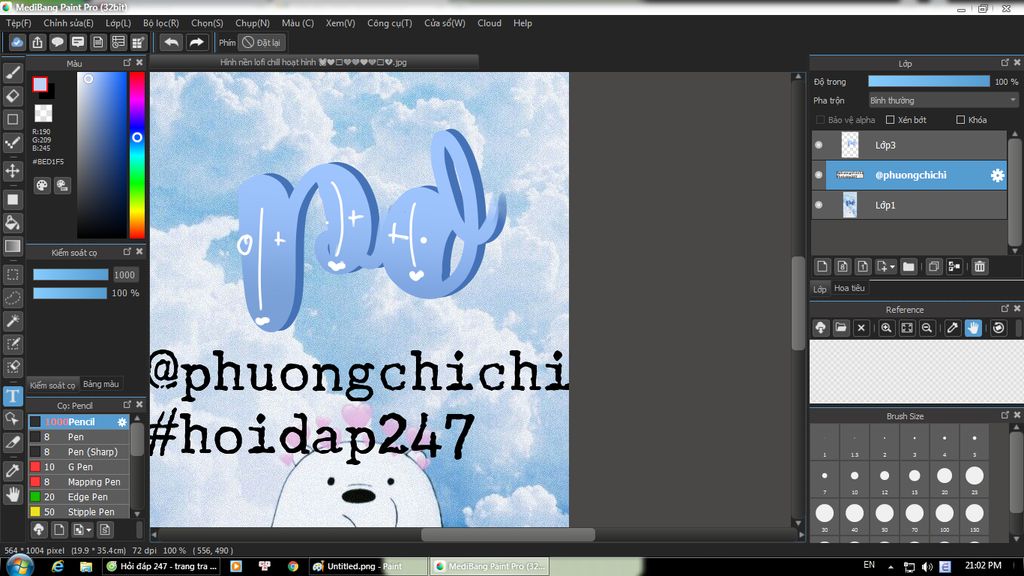Click the rotate reset icon in Reference panel
1024x576 pixels.
coord(999,328)
